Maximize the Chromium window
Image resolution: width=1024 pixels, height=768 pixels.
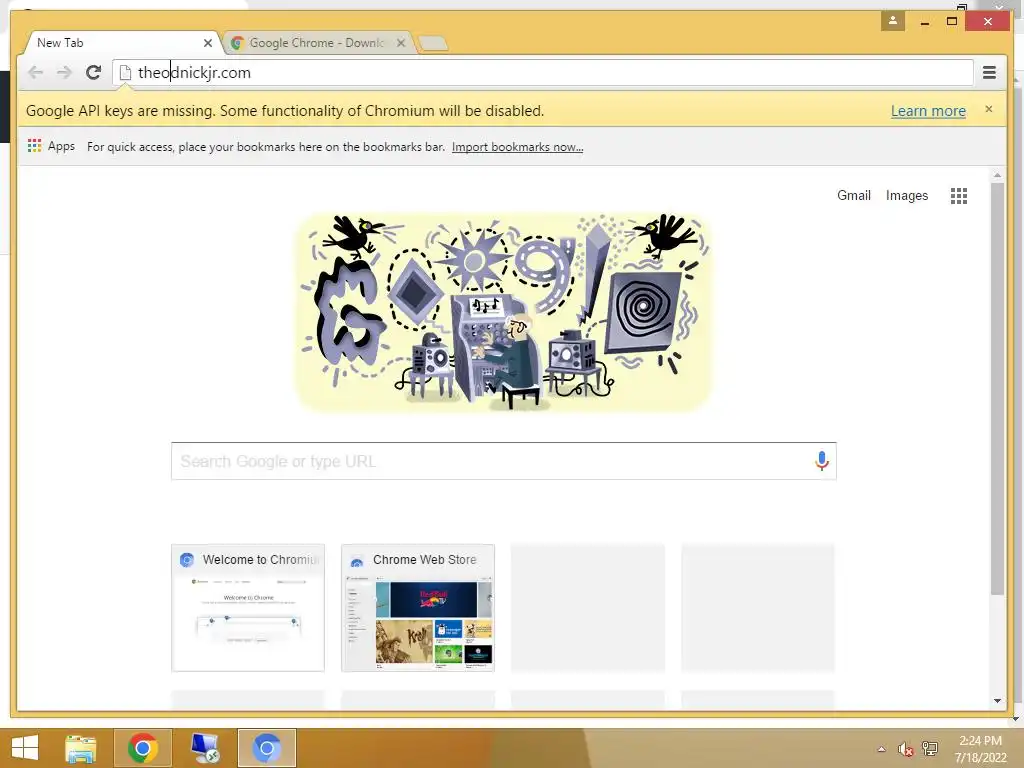[952, 22]
